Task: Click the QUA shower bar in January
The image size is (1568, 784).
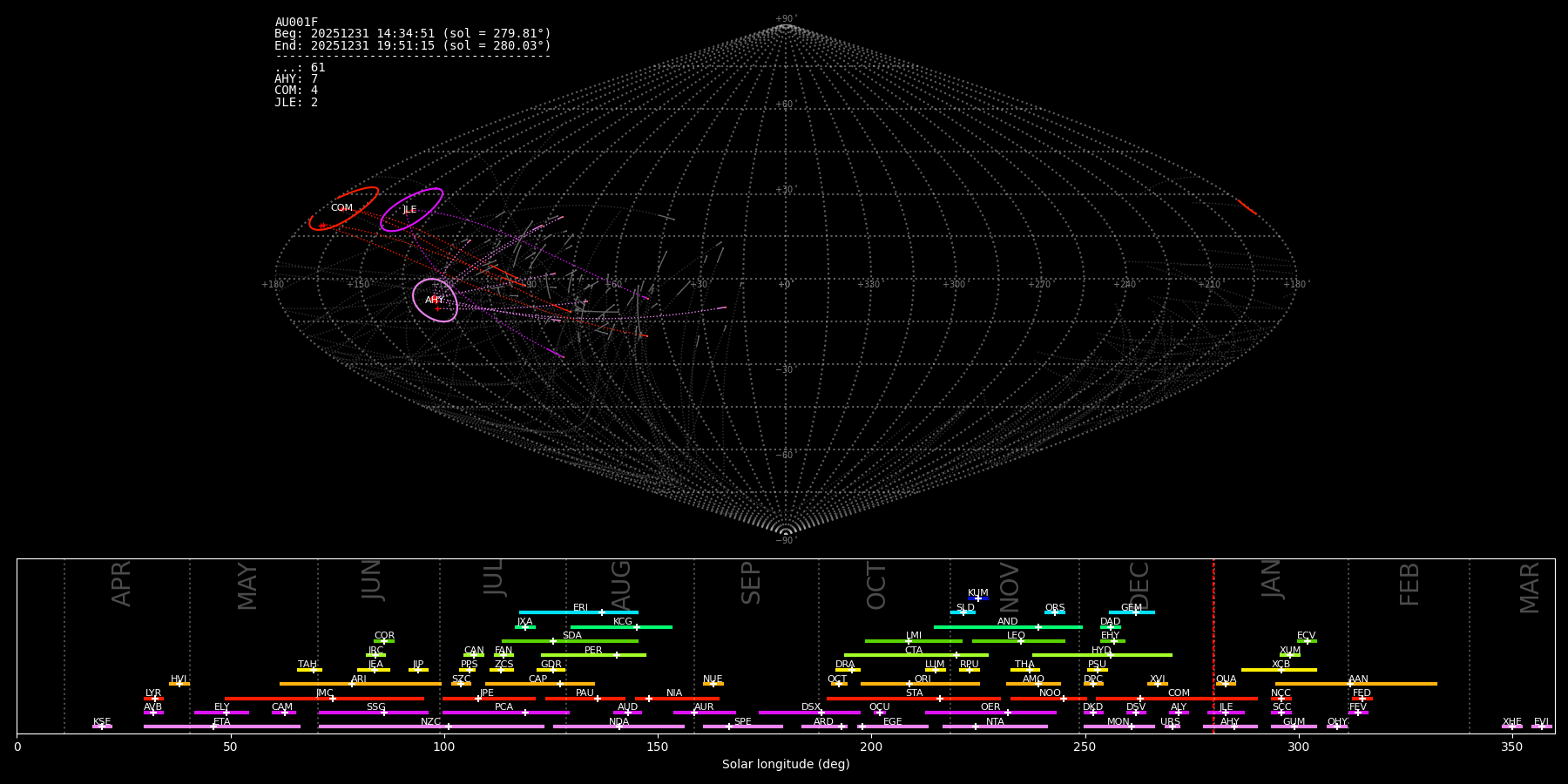Action: pyautogui.click(x=1226, y=684)
